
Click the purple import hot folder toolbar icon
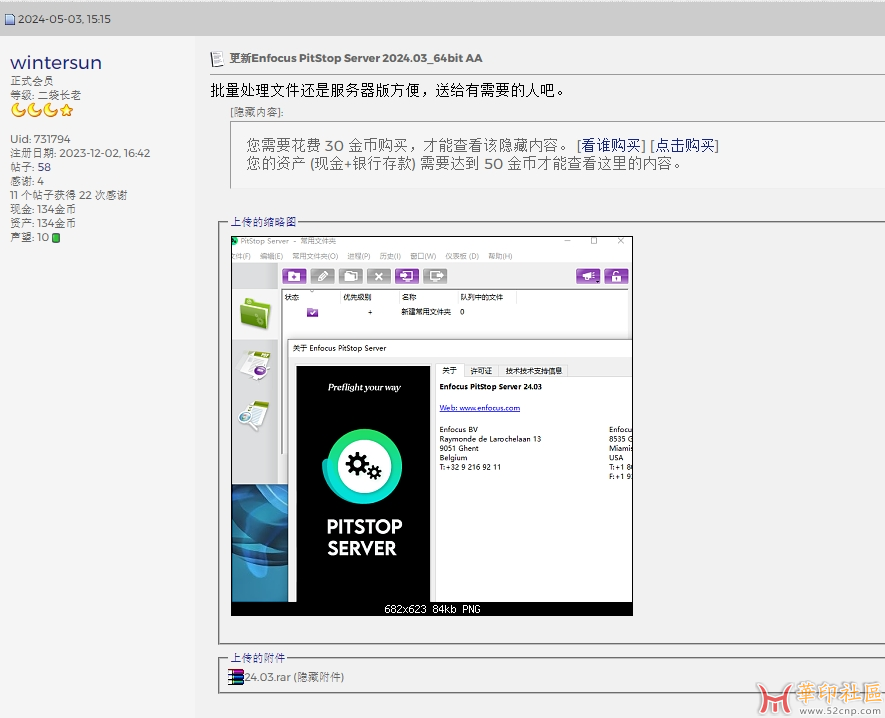[x=407, y=276]
